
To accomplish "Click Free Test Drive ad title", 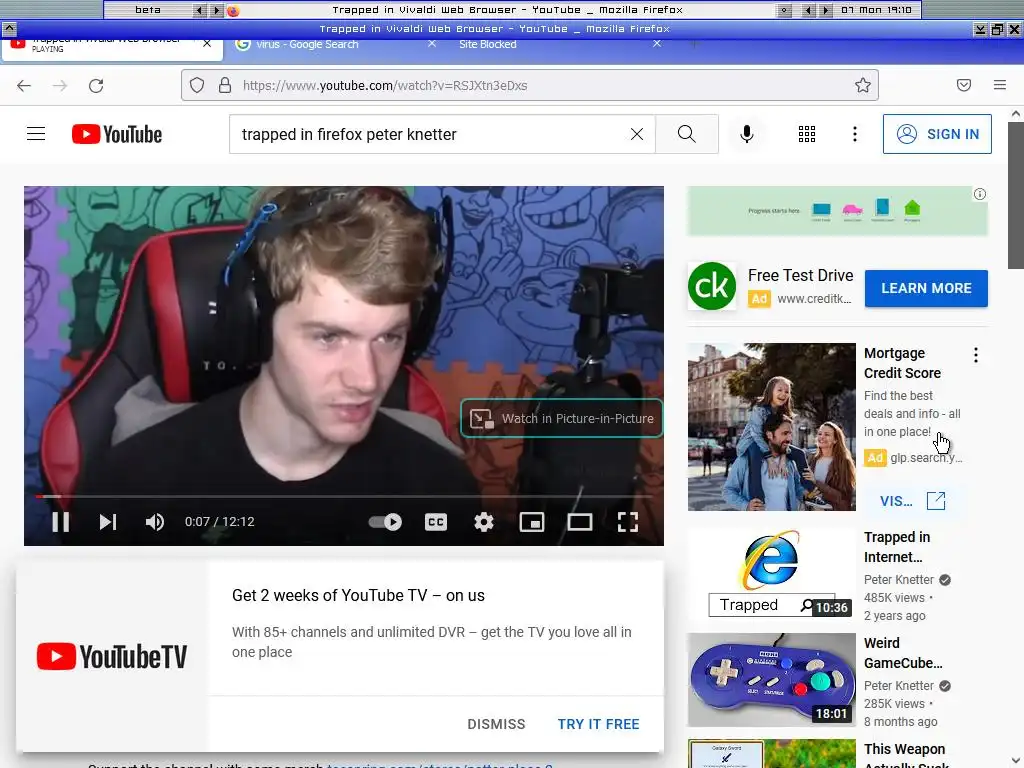I will click(x=800, y=276).
